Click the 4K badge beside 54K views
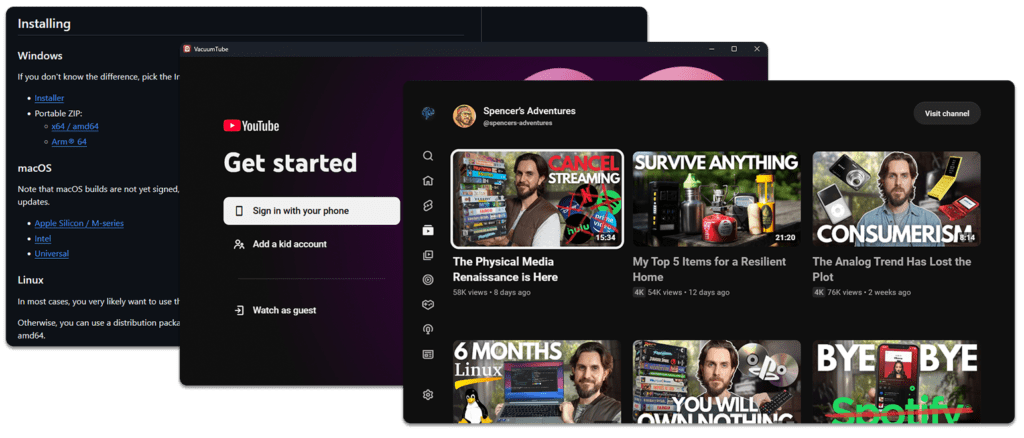Viewport: 1024px width, 438px height. (x=639, y=292)
